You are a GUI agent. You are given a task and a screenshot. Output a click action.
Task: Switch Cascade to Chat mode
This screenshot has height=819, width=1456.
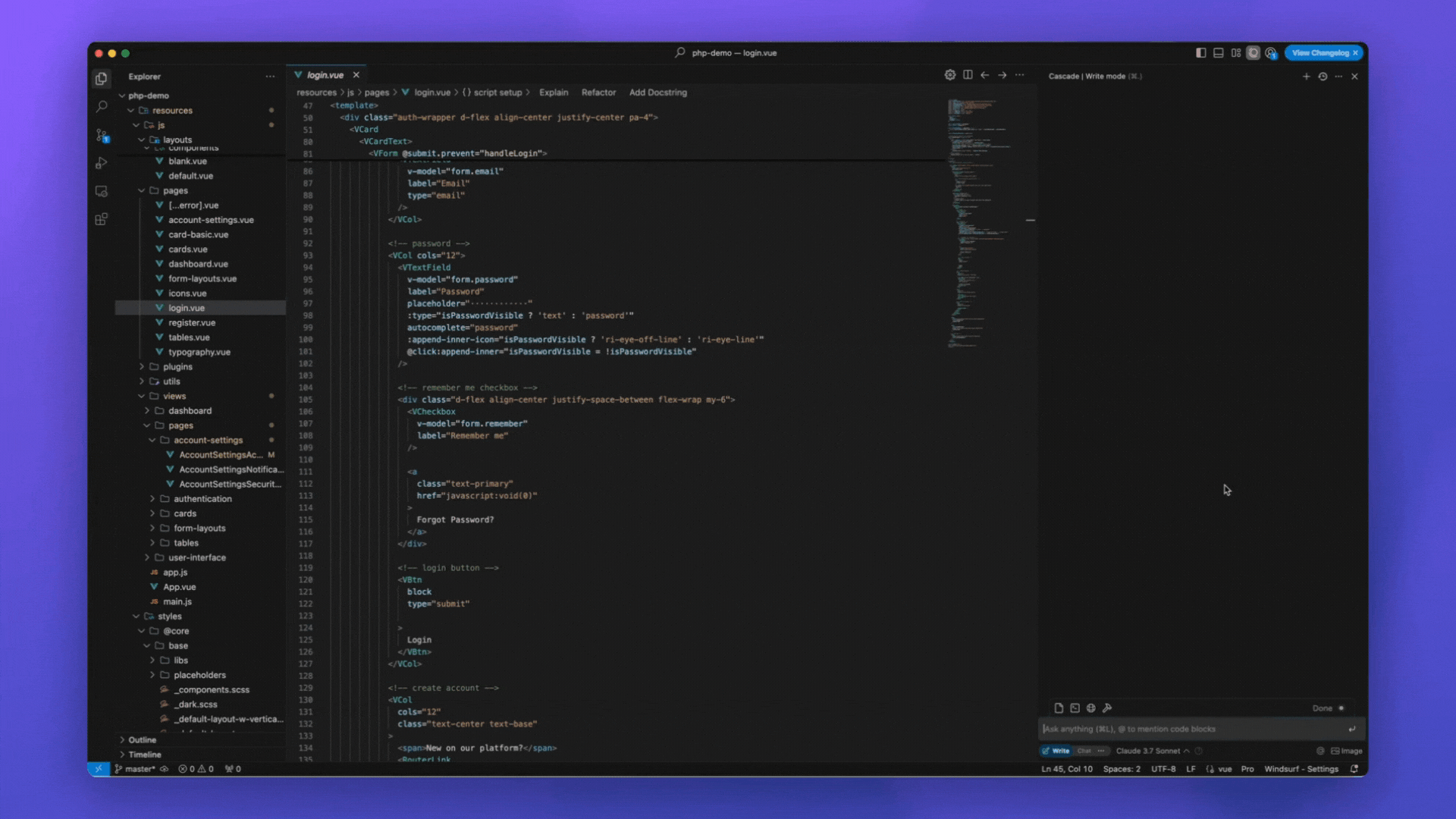[x=1084, y=751]
